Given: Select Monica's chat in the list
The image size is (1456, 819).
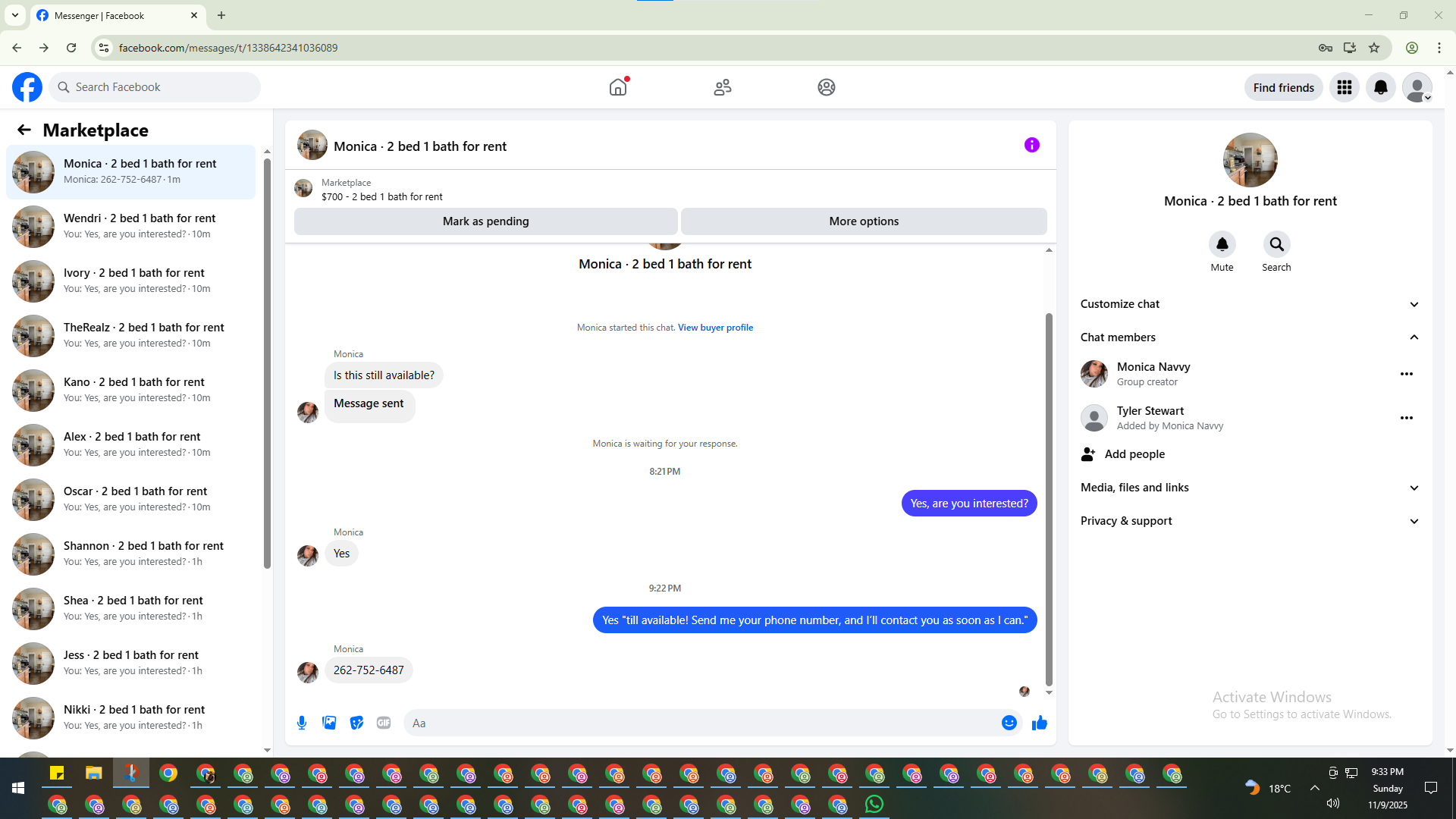Looking at the screenshot, I should (130, 172).
